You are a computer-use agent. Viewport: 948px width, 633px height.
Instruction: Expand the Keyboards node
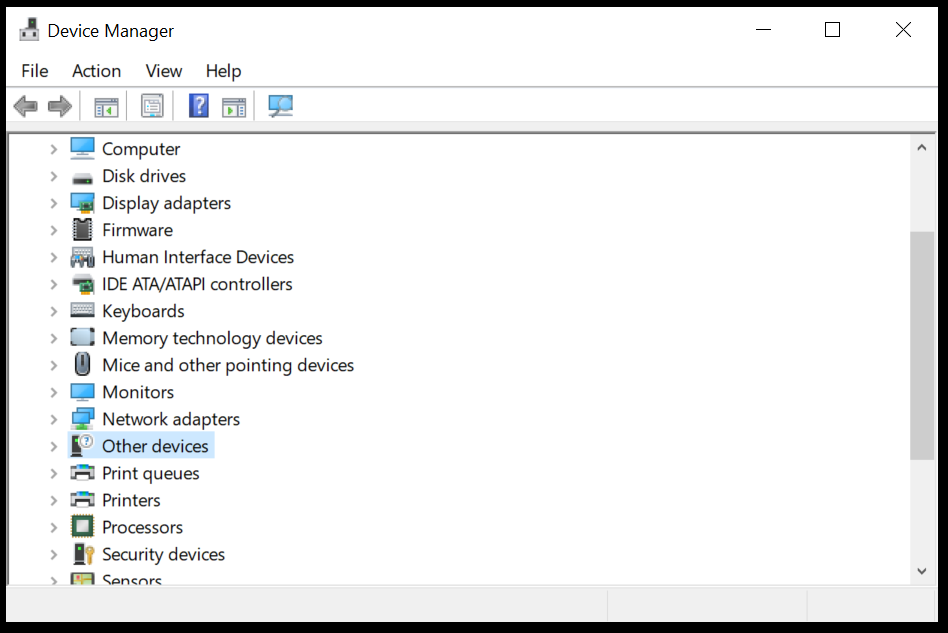coord(54,311)
